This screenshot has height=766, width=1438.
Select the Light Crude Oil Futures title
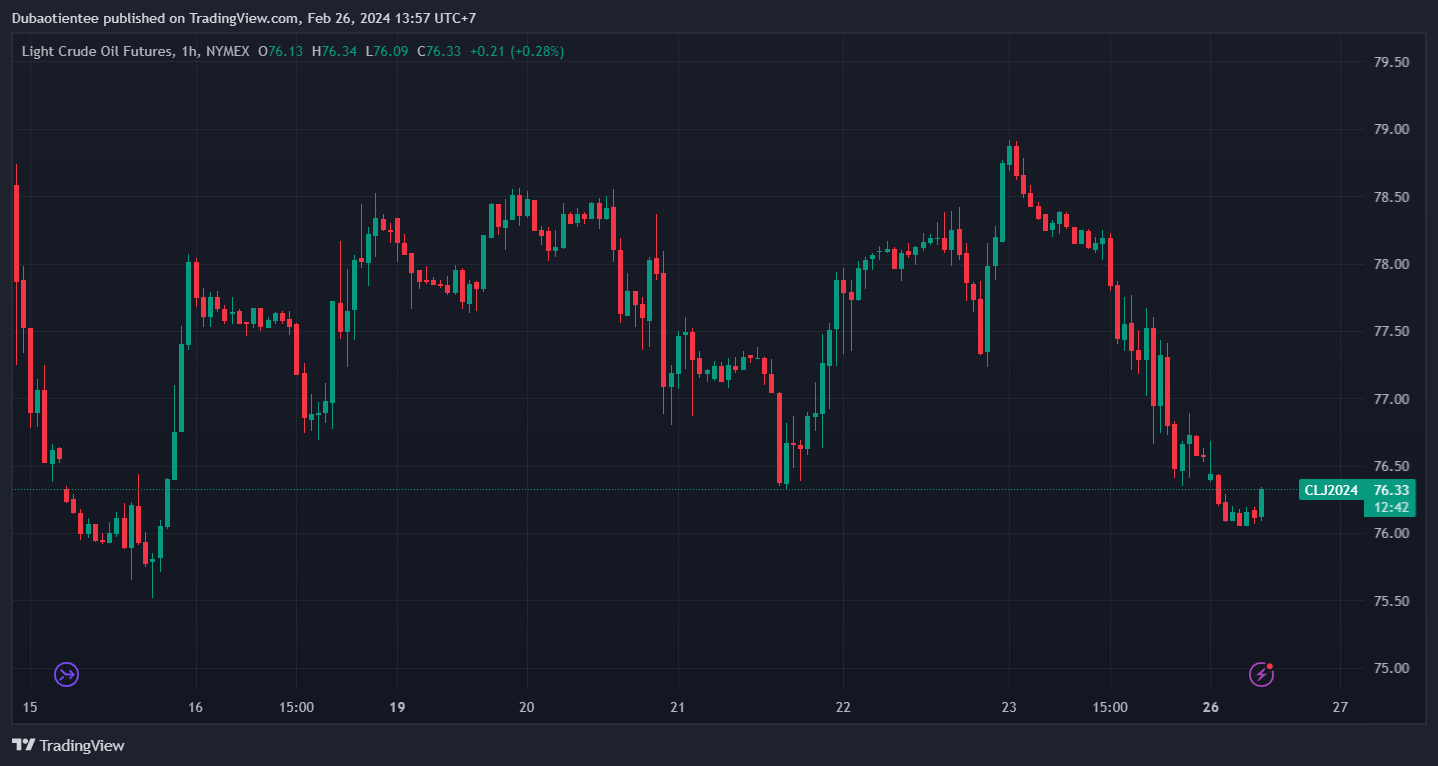[x=96, y=51]
